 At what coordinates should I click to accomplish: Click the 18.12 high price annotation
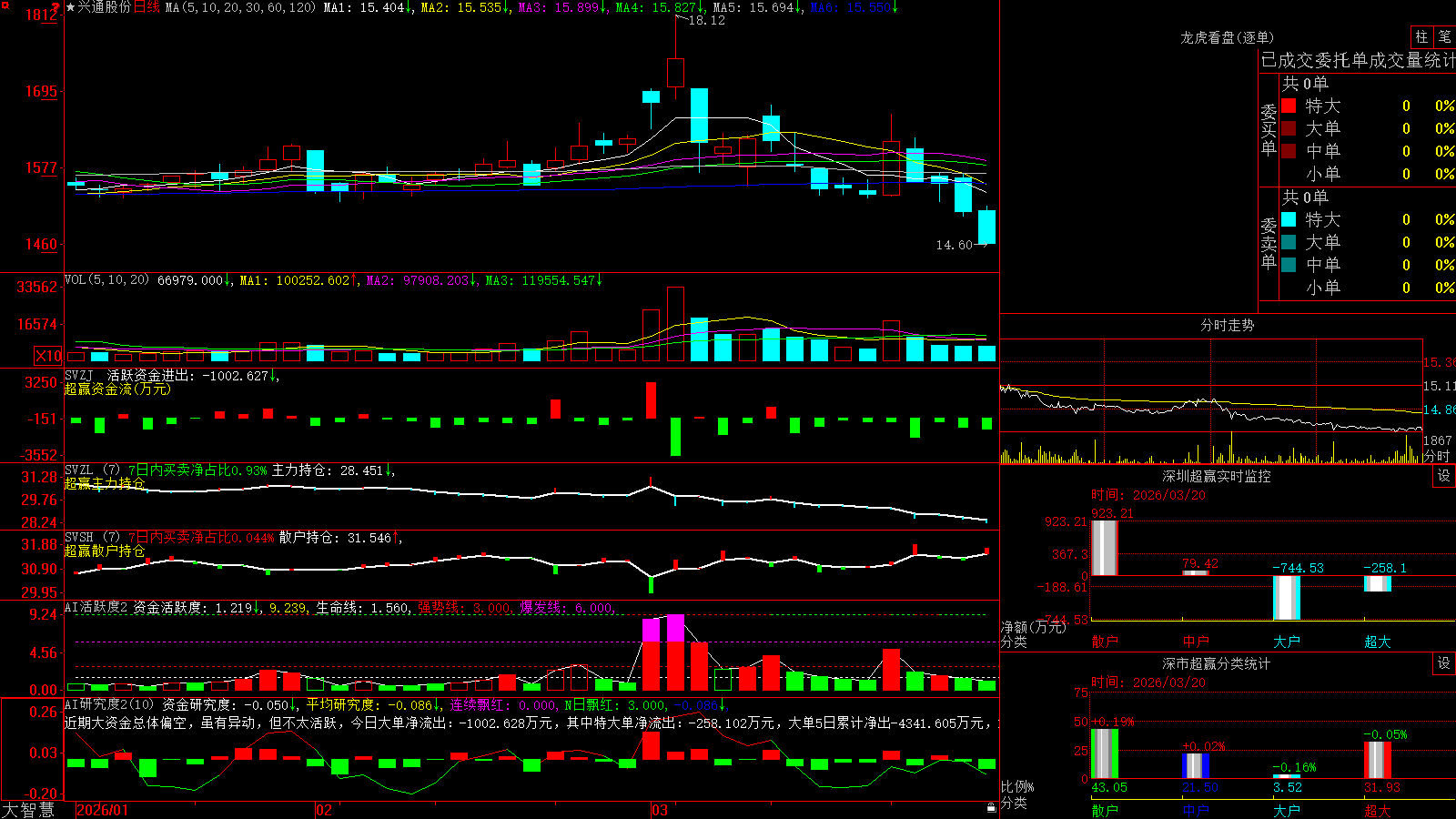click(706, 20)
